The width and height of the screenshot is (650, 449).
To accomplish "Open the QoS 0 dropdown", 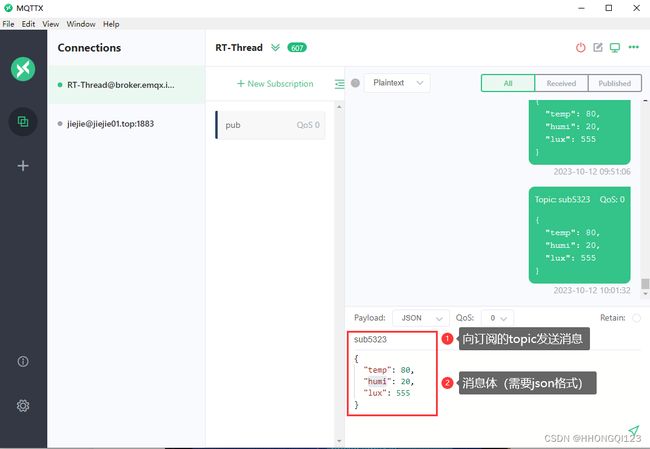I will (x=497, y=318).
